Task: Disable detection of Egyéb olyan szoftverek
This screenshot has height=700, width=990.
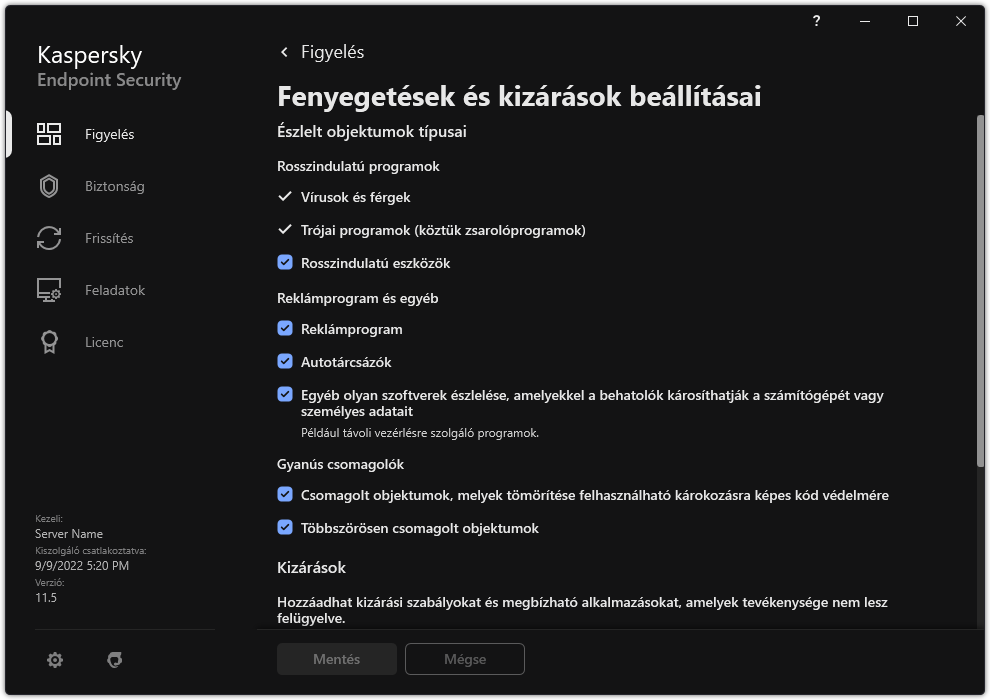Action: pos(285,395)
